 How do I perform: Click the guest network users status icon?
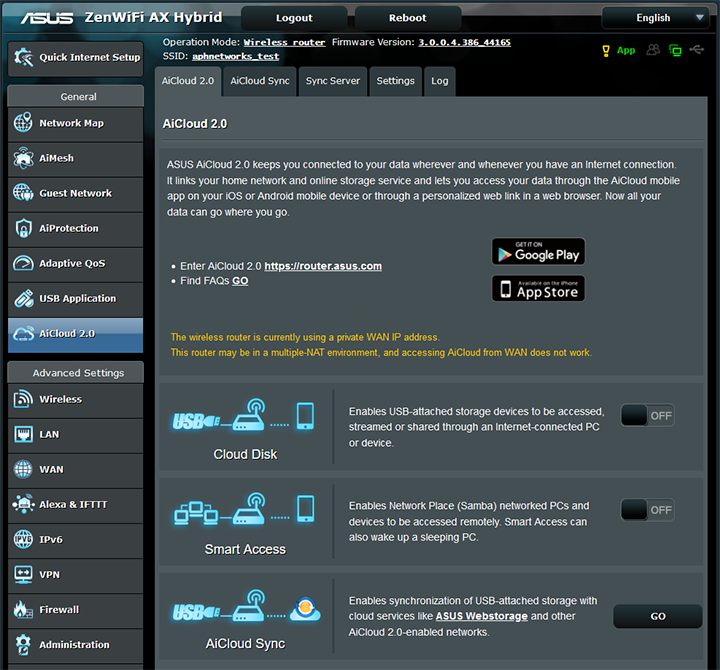[654, 50]
